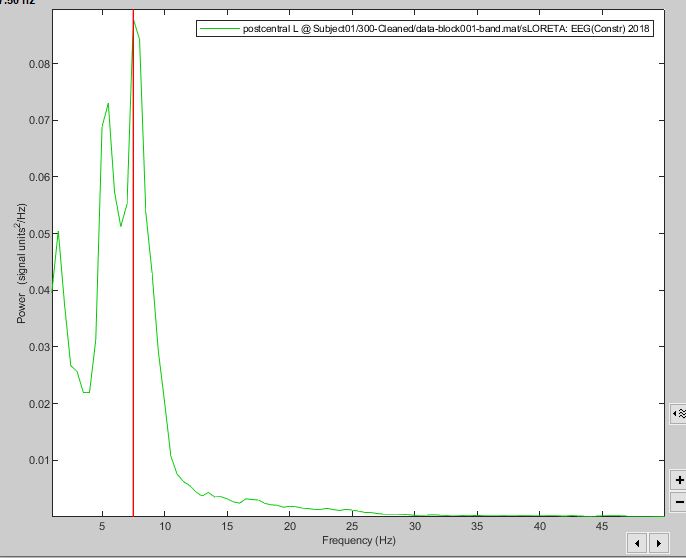Click the y-axis tick label 0.08

37,64
